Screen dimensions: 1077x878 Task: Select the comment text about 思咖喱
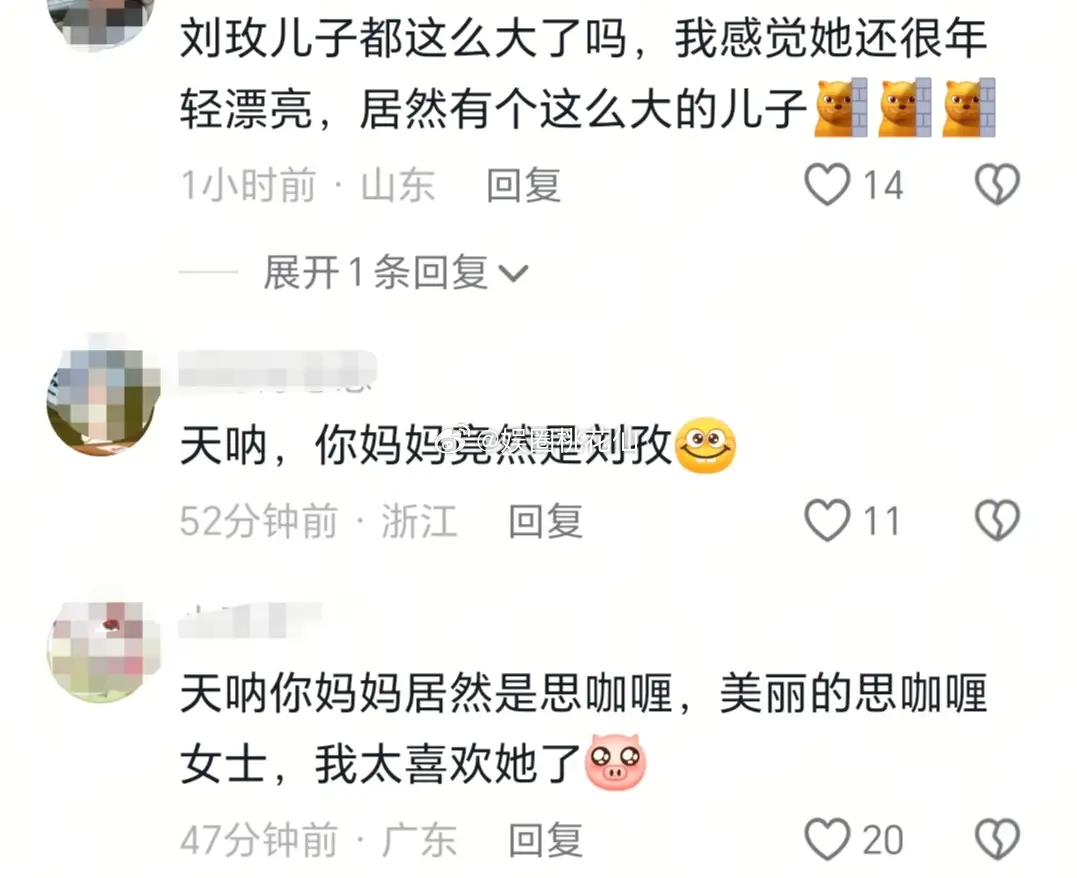pos(583,728)
